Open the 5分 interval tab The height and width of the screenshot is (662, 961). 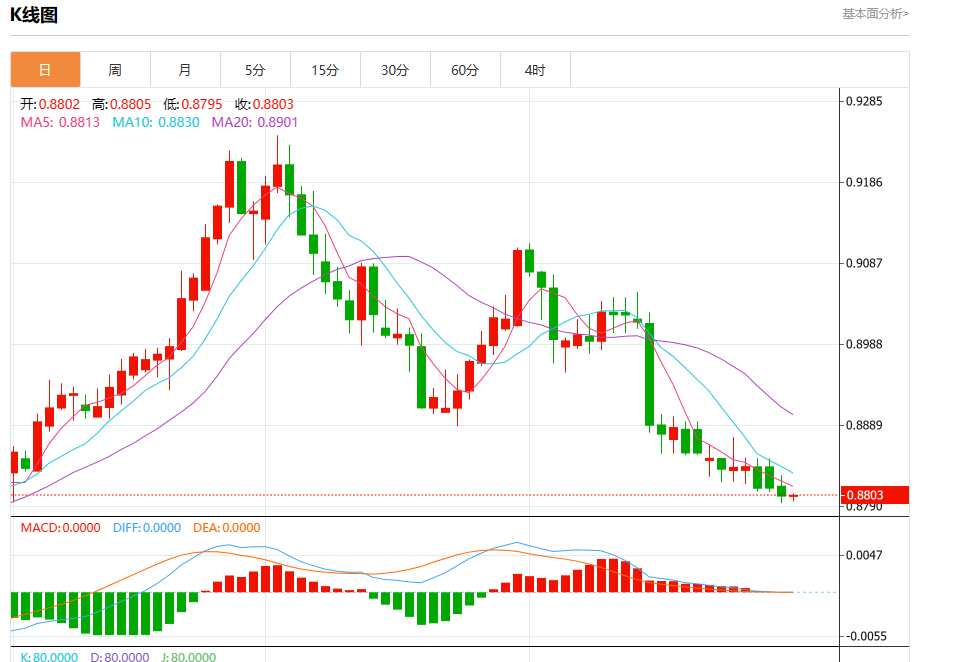coord(255,70)
